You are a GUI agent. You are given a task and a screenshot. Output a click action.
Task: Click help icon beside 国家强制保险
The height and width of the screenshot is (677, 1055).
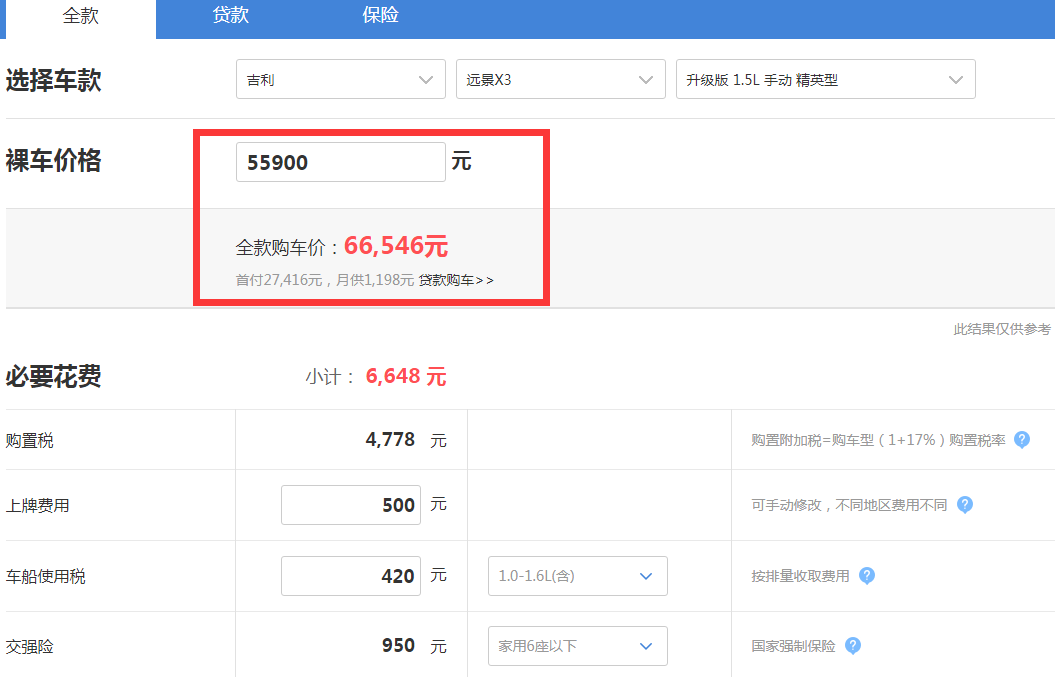coord(852,646)
